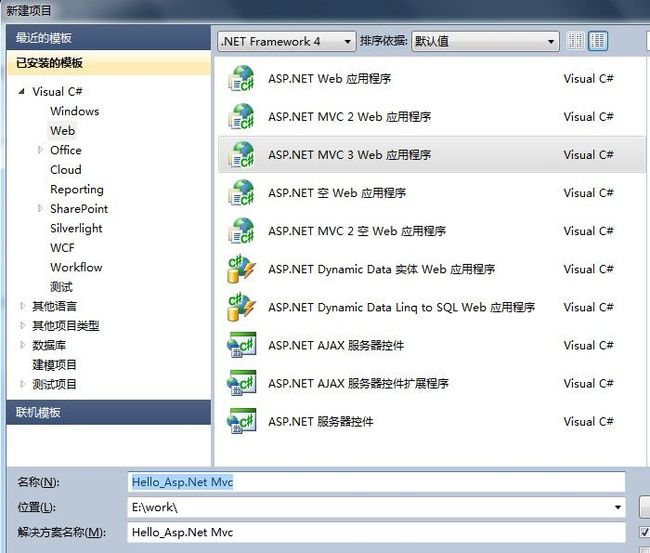
Task: Click the 数据库 tree label
Action: point(49,345)
